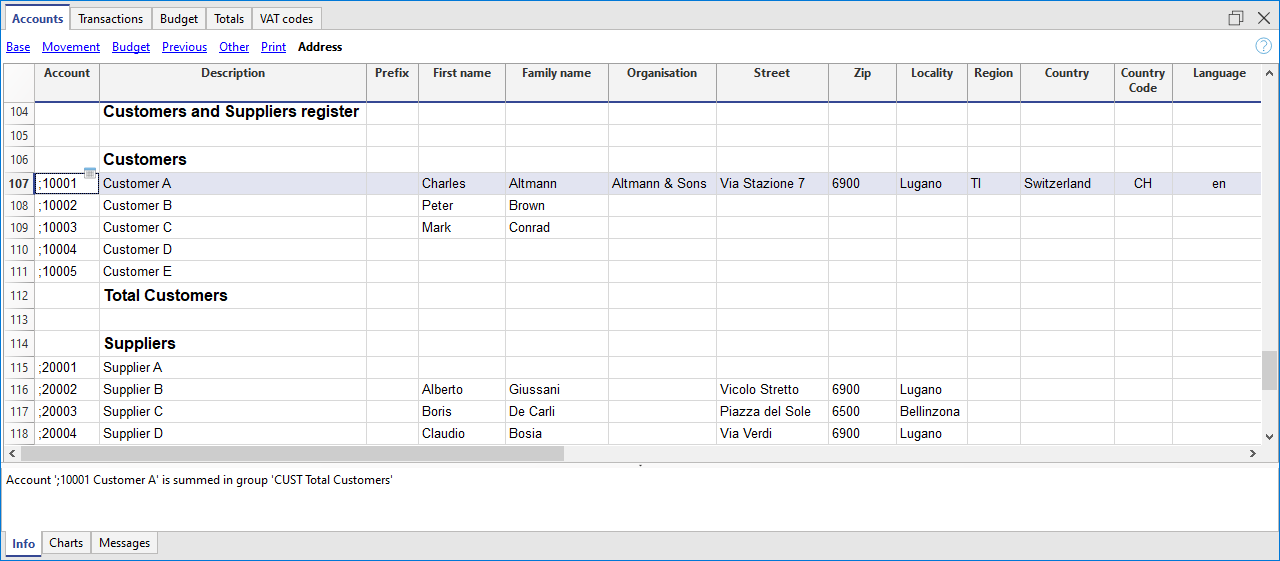Select the Family name column header
Screen dimensions: 1280x561
557,82
